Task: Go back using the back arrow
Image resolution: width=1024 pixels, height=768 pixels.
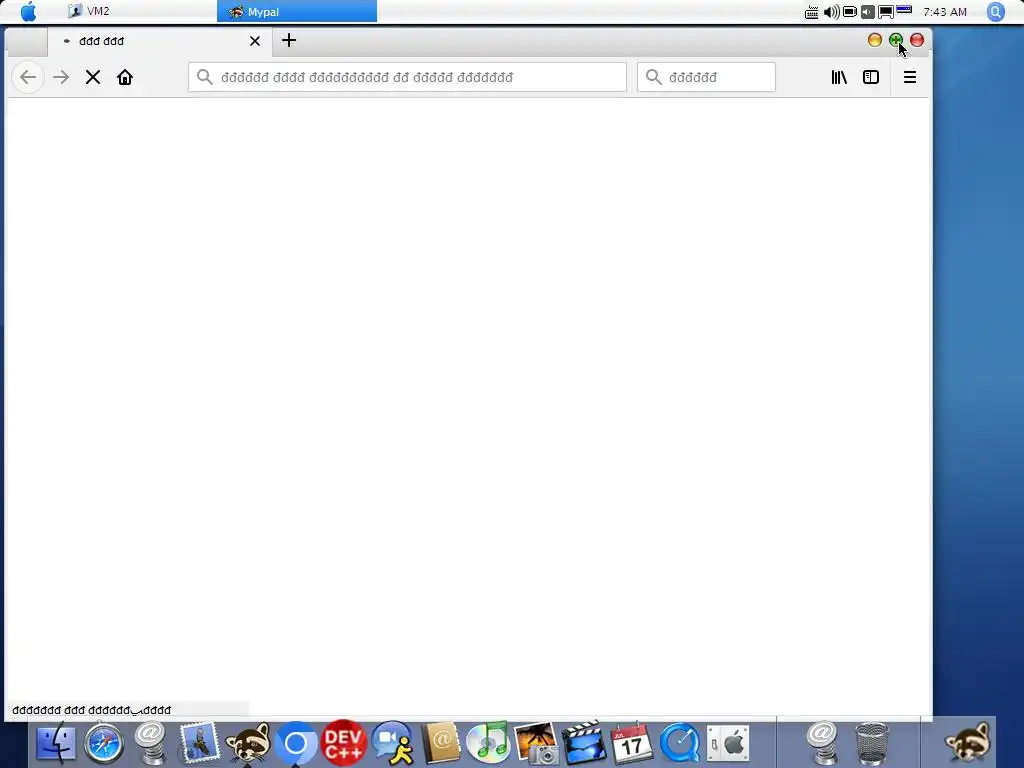Action: (28, 77)
